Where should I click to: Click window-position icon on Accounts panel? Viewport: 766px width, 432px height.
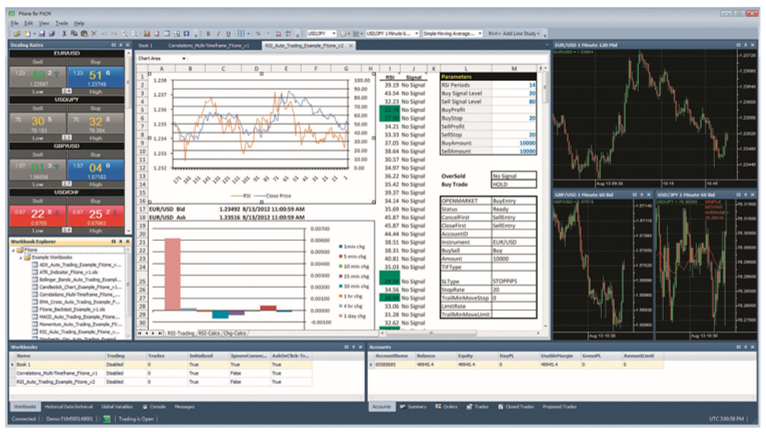pos(739,347)
